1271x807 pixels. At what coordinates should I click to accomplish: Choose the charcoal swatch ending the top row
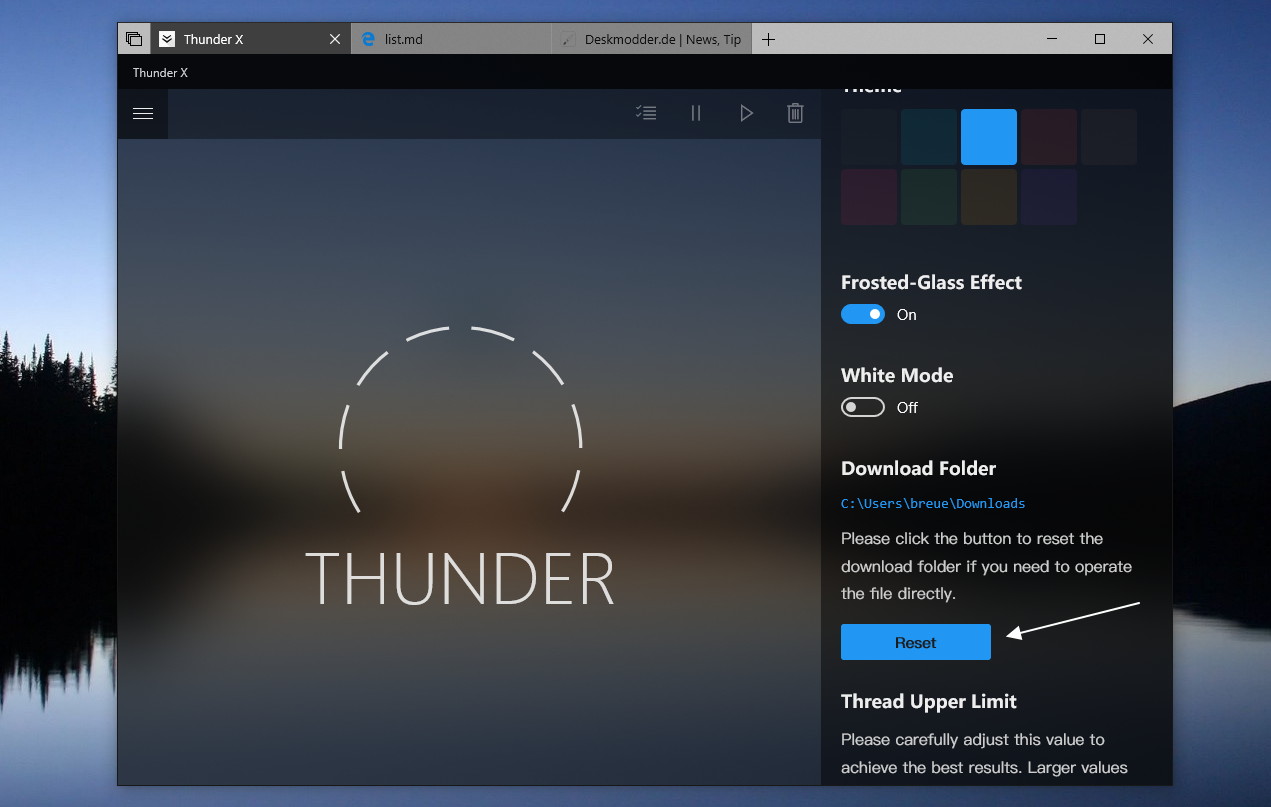[1109, 137]
